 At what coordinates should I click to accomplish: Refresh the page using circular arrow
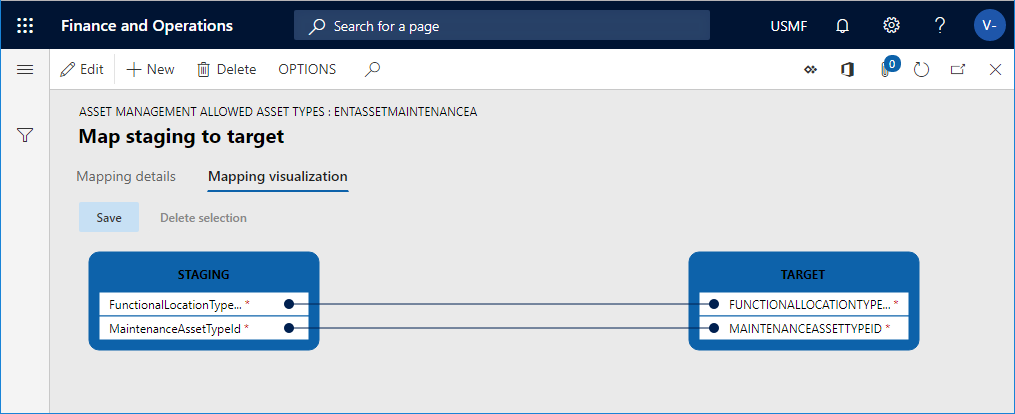921,70
